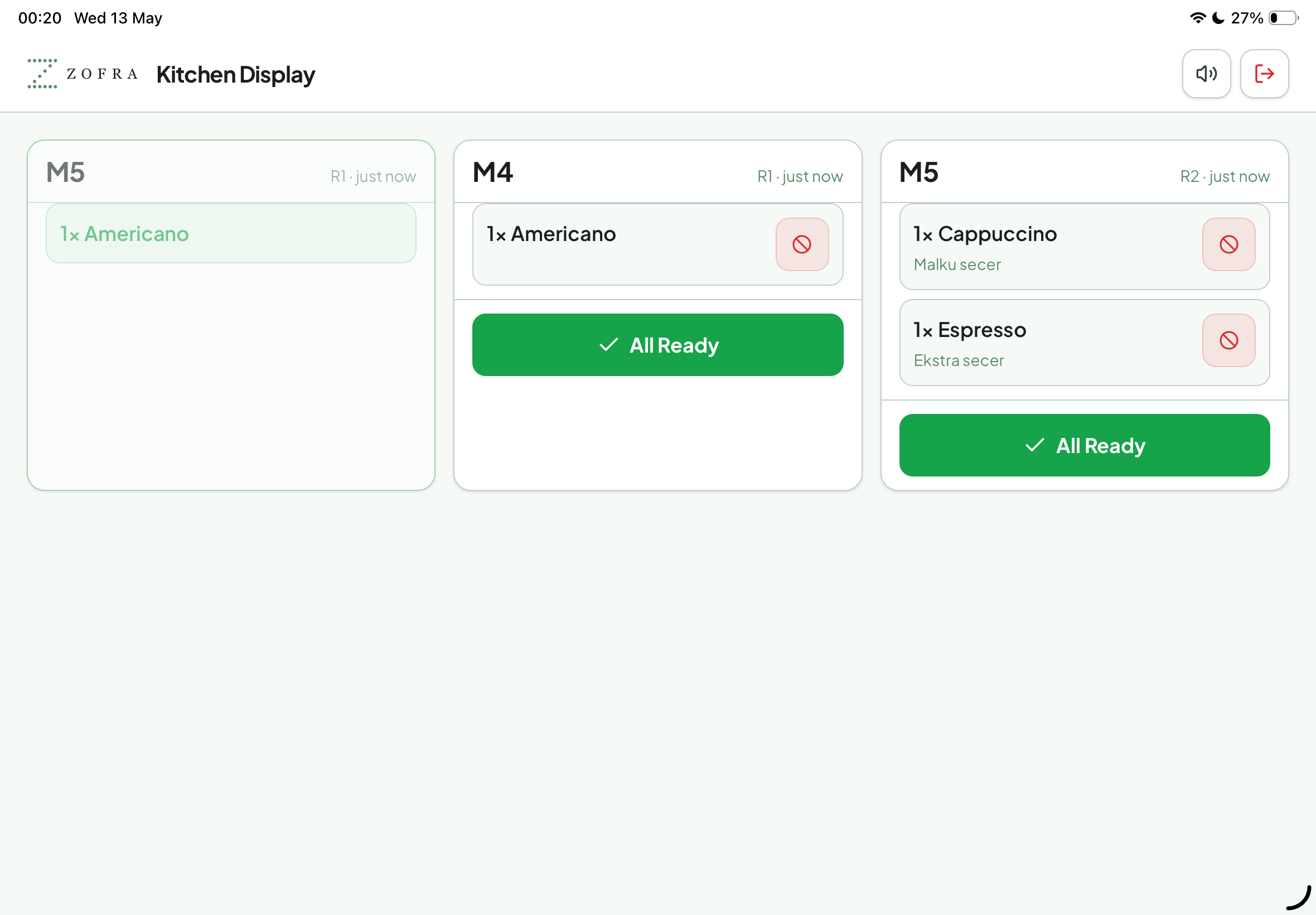Select 1x Americano item in M4 card
Image resolution: width=1316 pixels, height=915 pixels.
pyautogui.click(x=657, y=244)
